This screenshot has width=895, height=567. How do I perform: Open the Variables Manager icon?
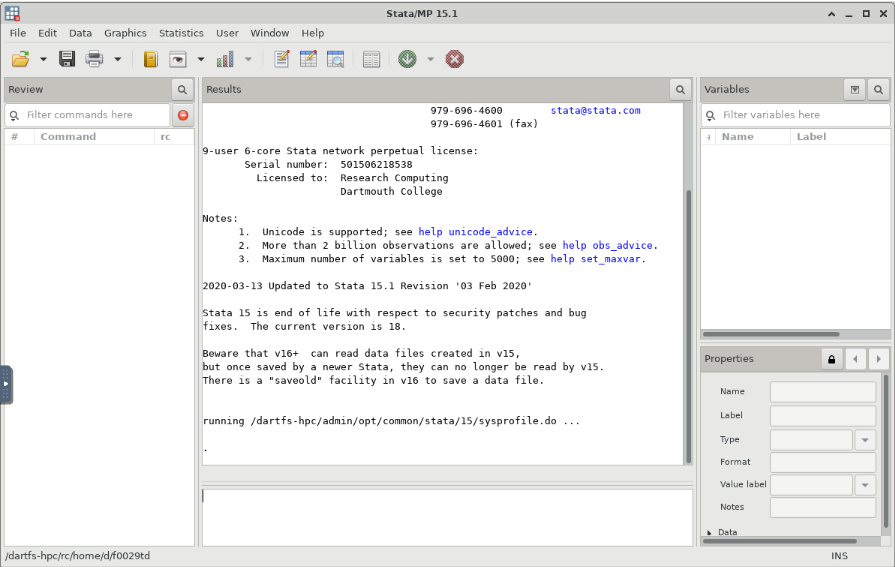[x=372, y=59]
